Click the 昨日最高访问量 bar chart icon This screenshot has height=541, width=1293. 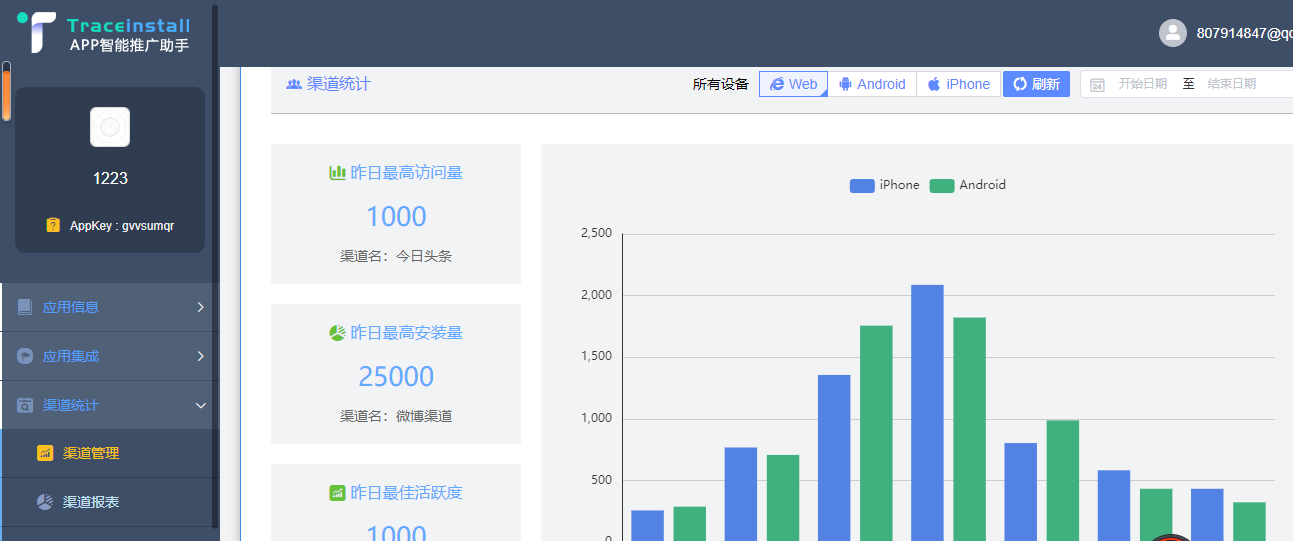(337, 172)
